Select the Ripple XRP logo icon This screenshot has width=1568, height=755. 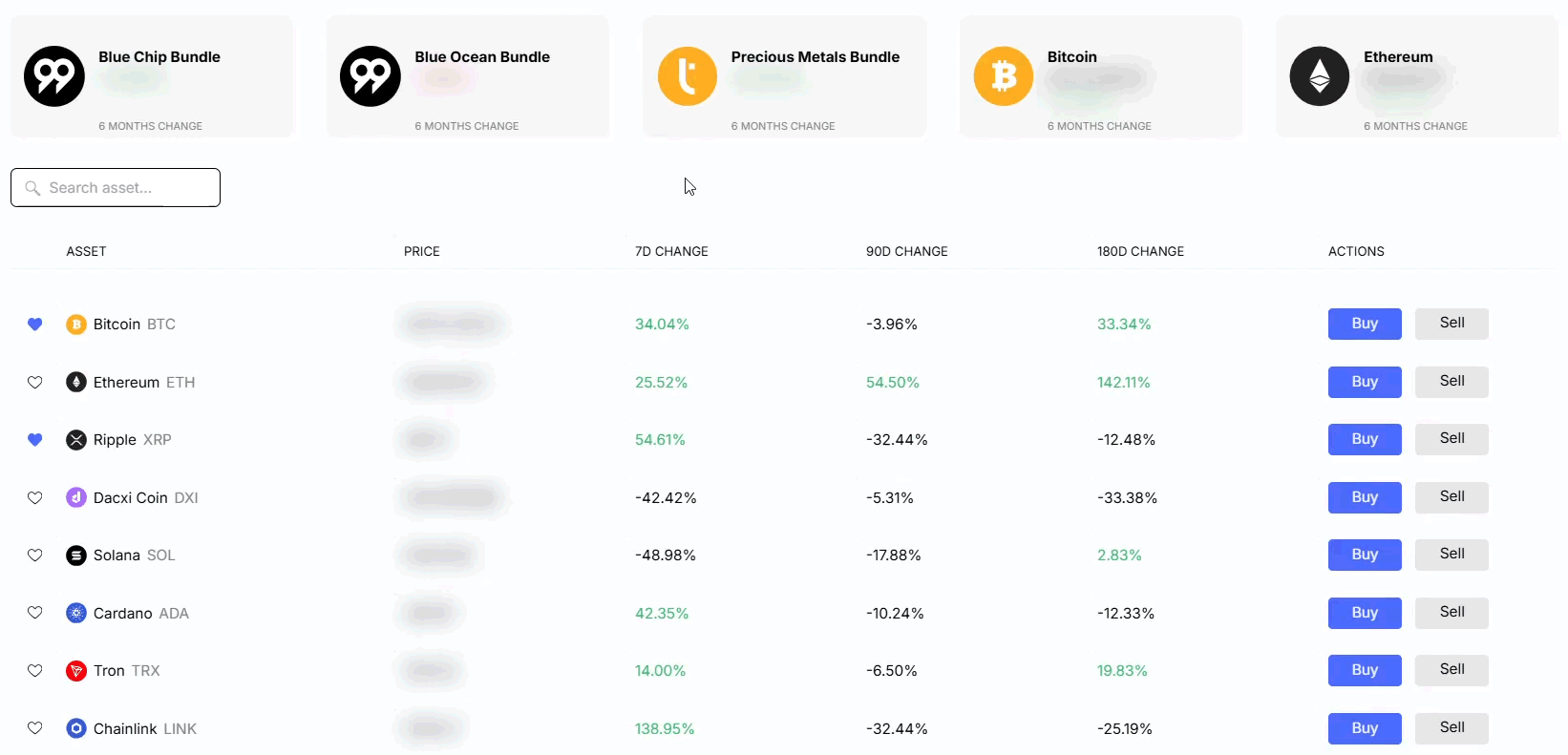pos(75,440)
